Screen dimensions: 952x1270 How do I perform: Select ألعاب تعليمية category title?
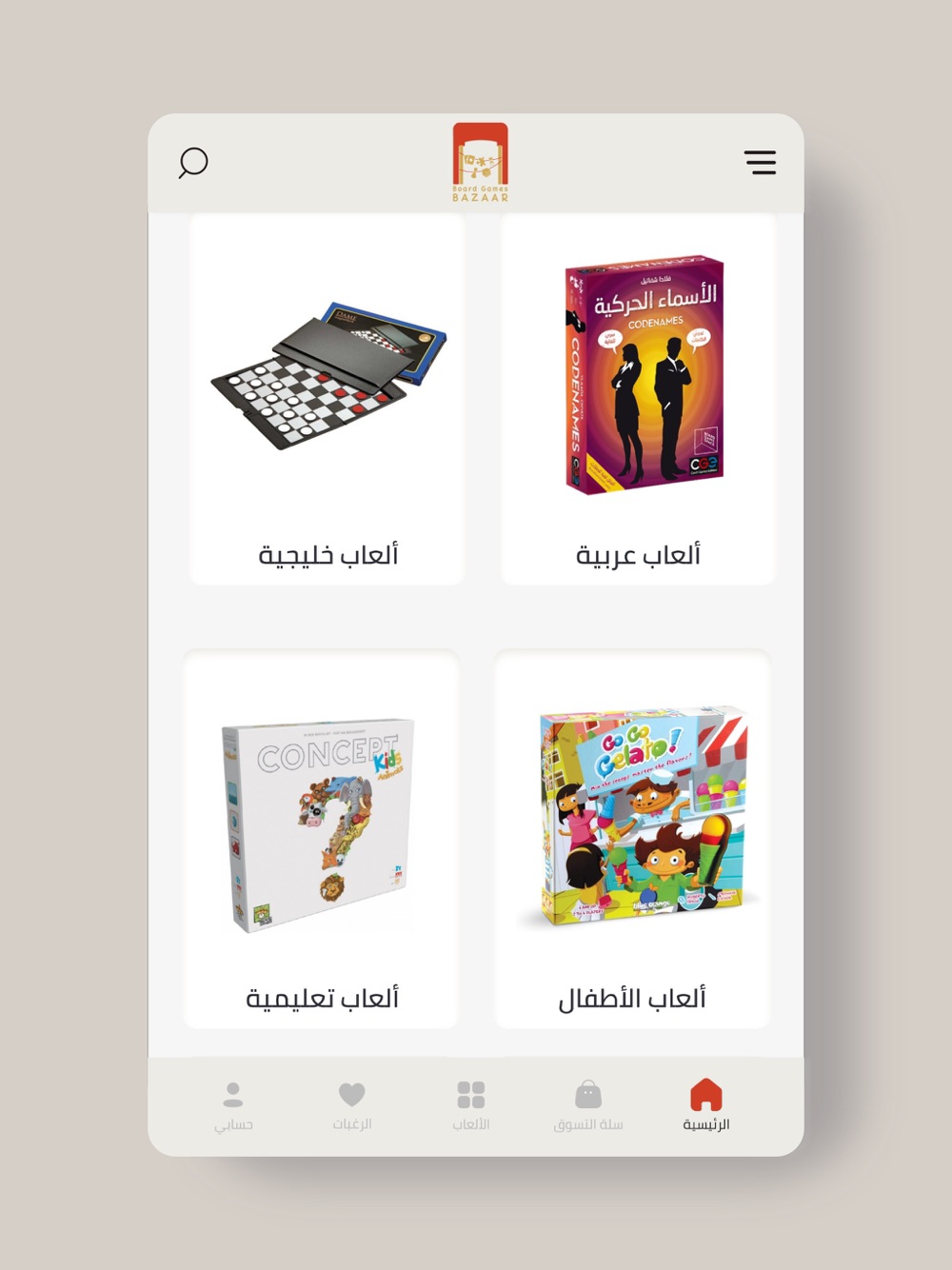322,998
